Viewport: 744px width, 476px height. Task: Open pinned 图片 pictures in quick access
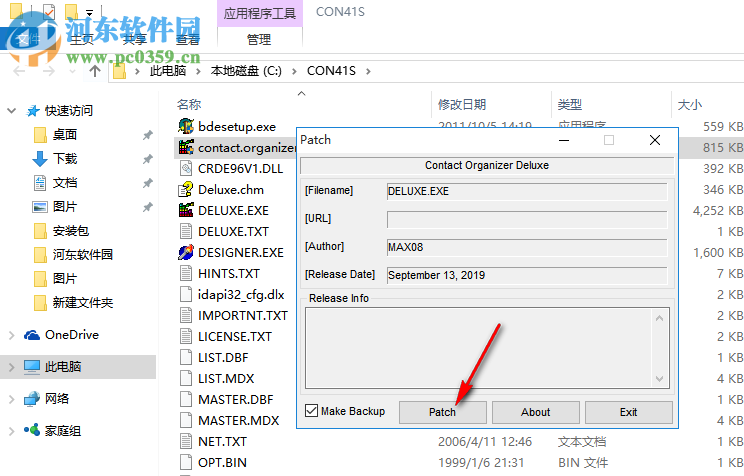point(65,207)
